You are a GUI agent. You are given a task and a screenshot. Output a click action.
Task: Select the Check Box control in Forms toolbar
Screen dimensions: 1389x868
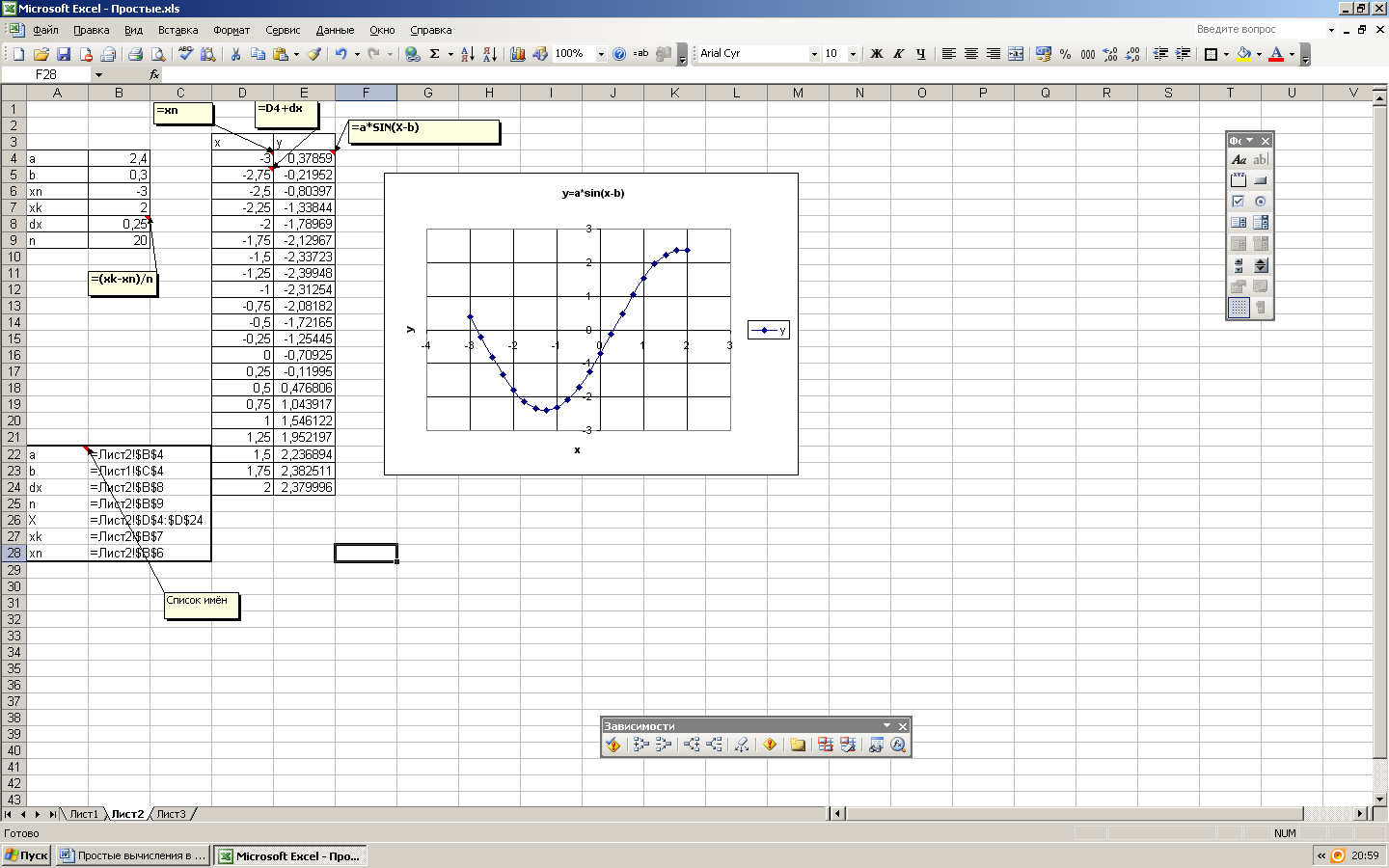(x=1239, y=202)
